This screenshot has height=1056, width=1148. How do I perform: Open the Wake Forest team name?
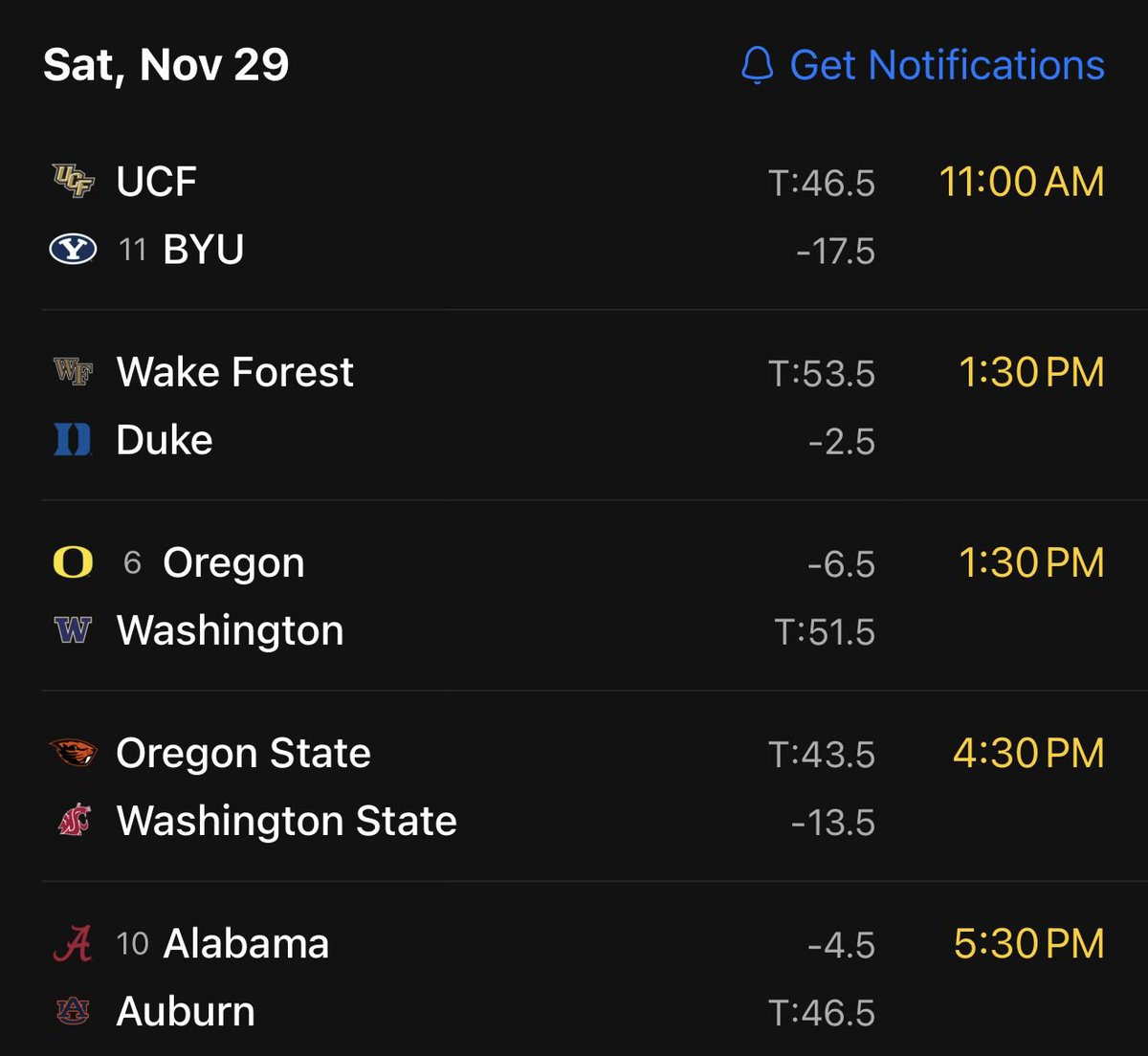click(234, 371)
